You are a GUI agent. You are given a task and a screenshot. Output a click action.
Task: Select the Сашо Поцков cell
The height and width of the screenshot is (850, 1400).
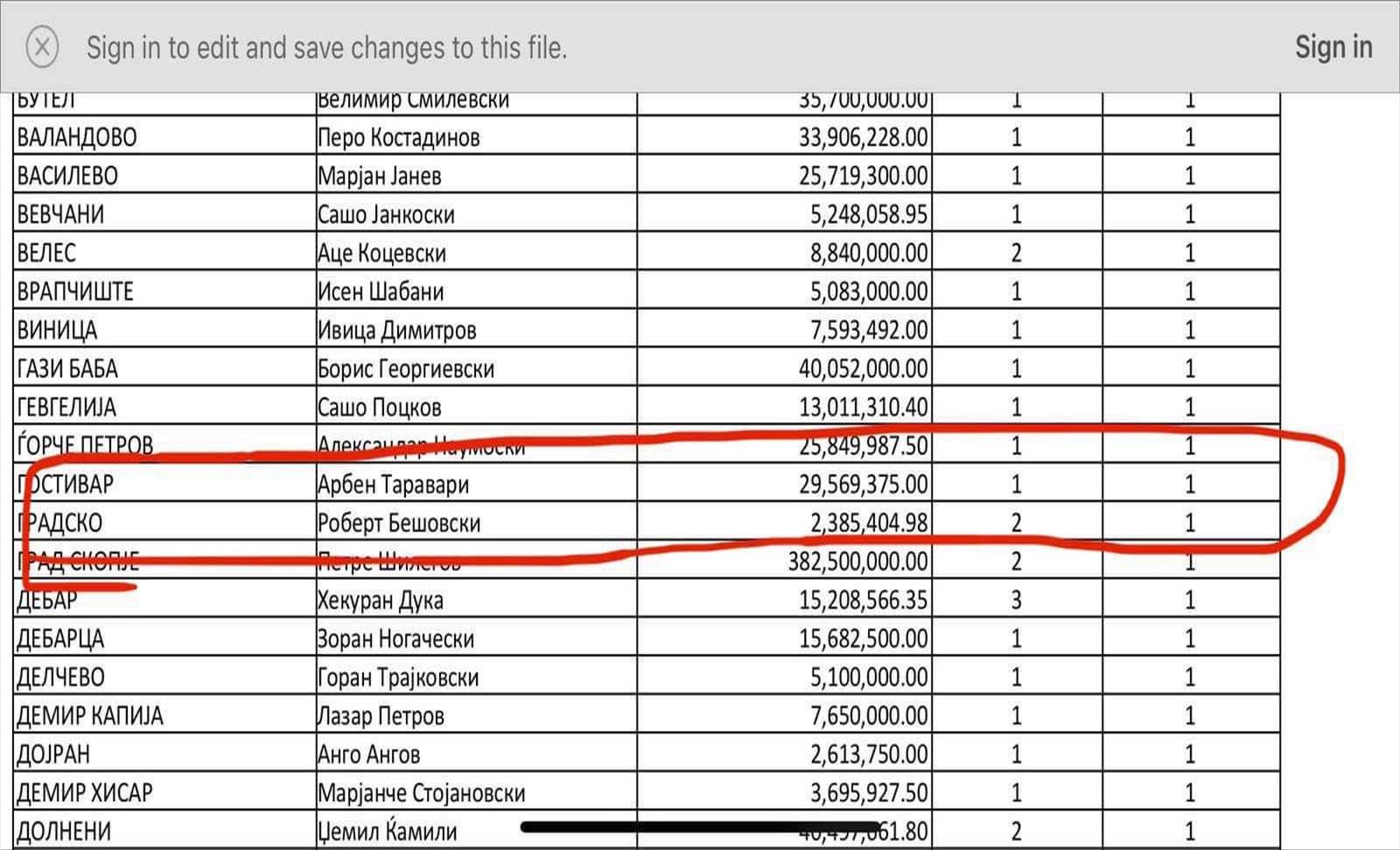(x=476, y=406)
